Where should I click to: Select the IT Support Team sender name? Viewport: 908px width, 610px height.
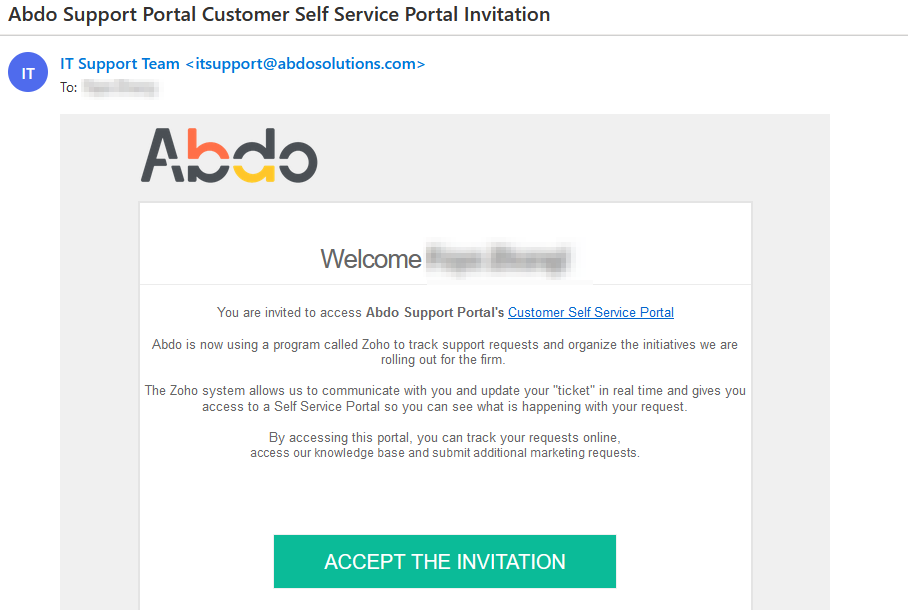(120, 64)
